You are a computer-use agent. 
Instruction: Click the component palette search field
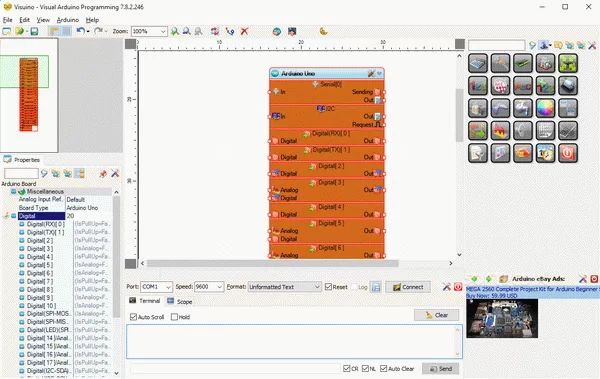[x=497, y=45]
